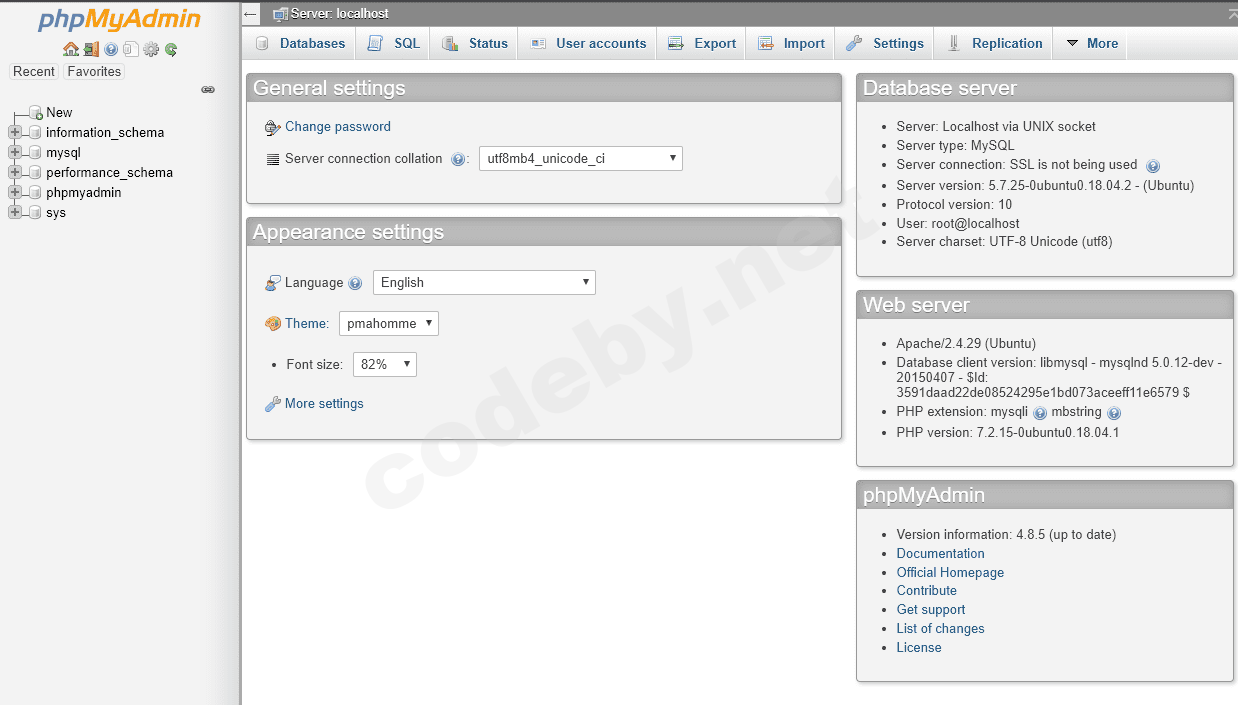Open the User accounts tab

click(588, 43)
